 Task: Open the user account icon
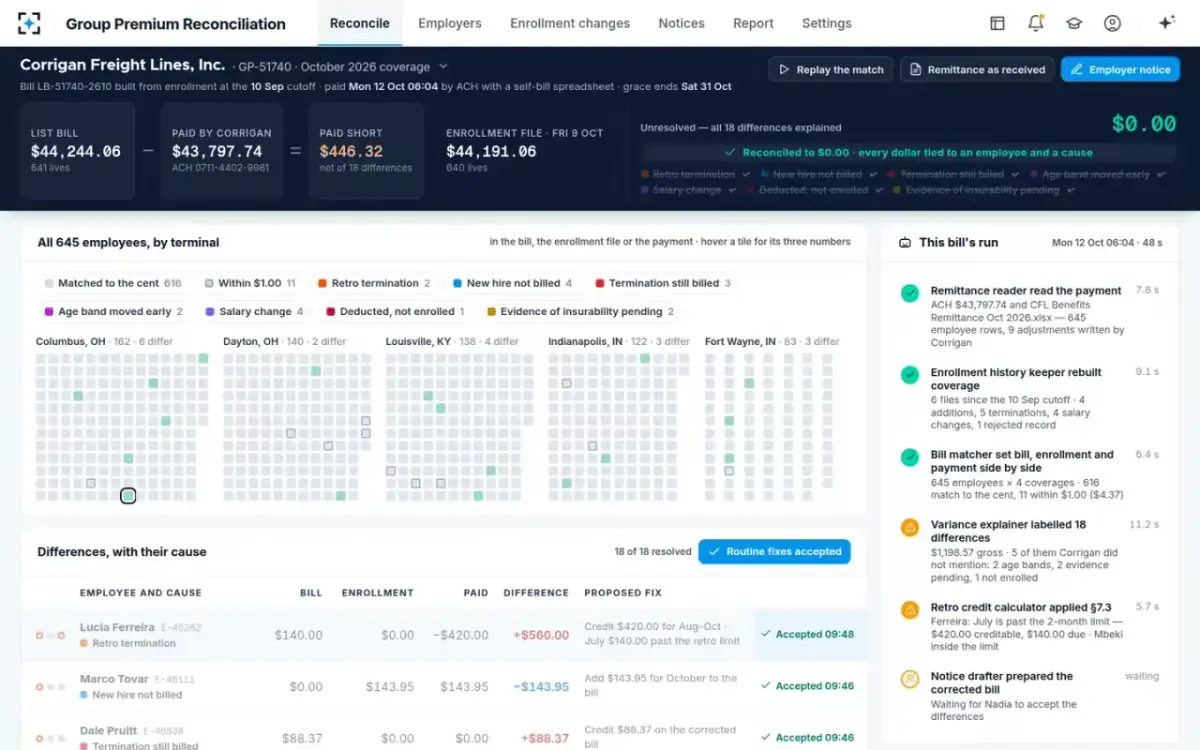1112,23
